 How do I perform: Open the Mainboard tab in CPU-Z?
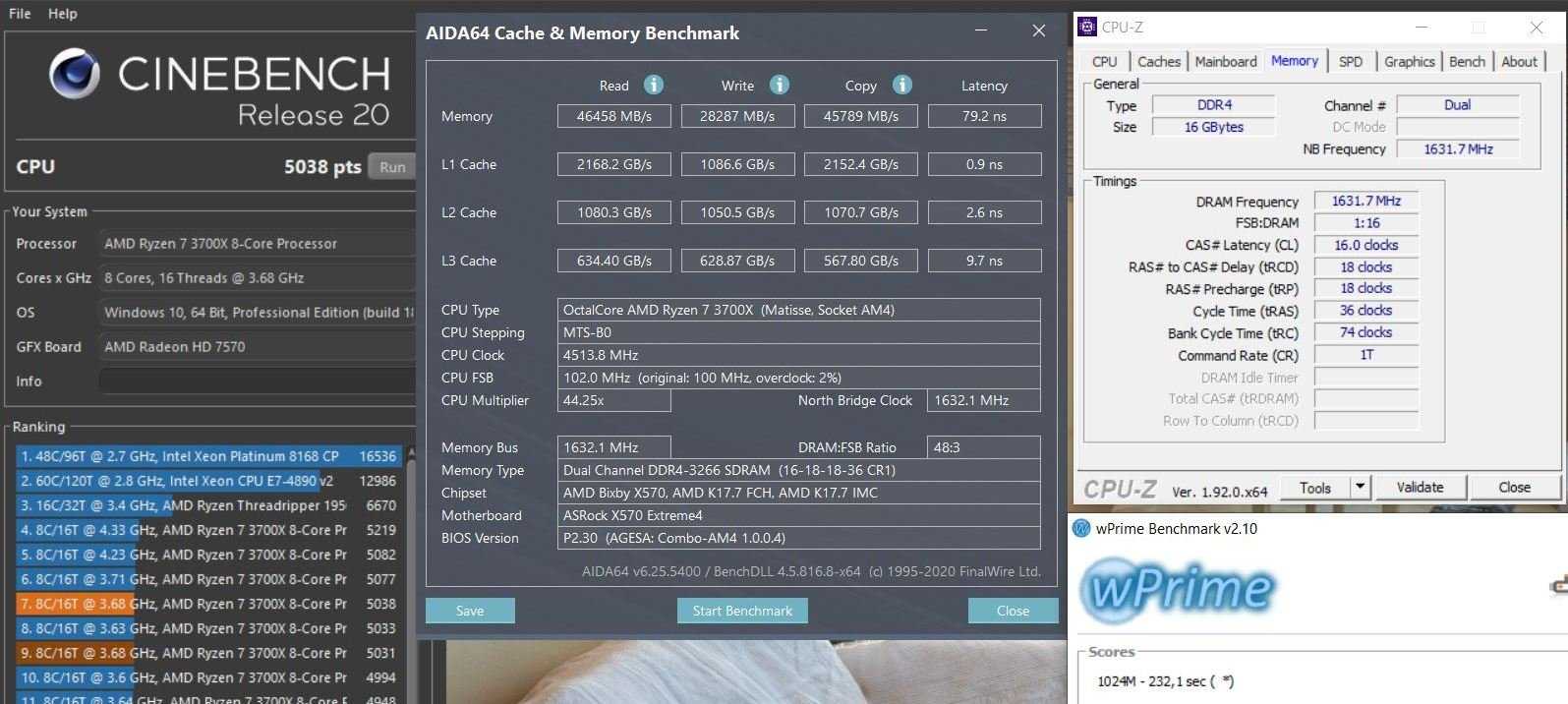[x=1225, y=61]
